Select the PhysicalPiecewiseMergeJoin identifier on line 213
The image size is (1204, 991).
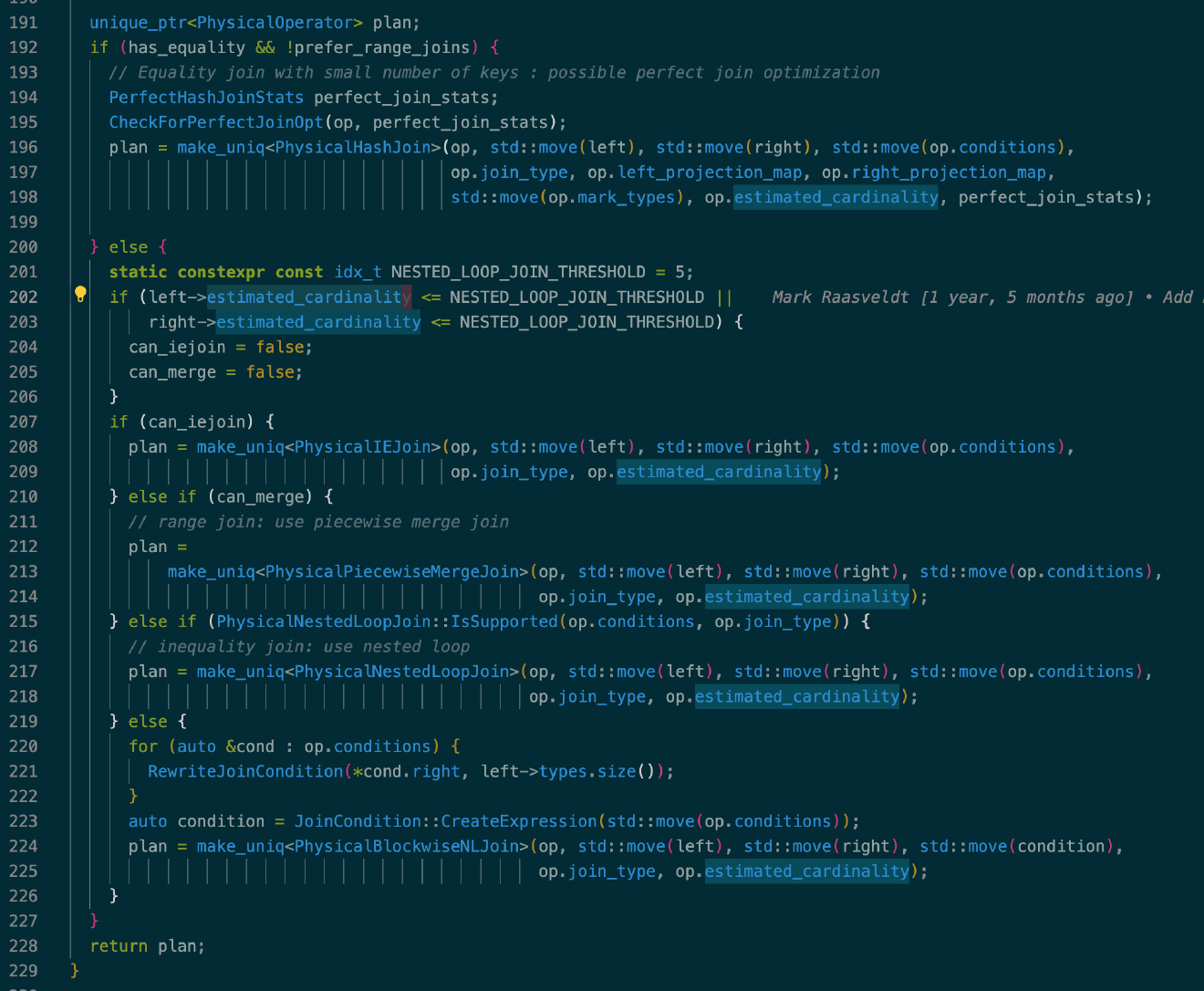click(x=392, y=570)
